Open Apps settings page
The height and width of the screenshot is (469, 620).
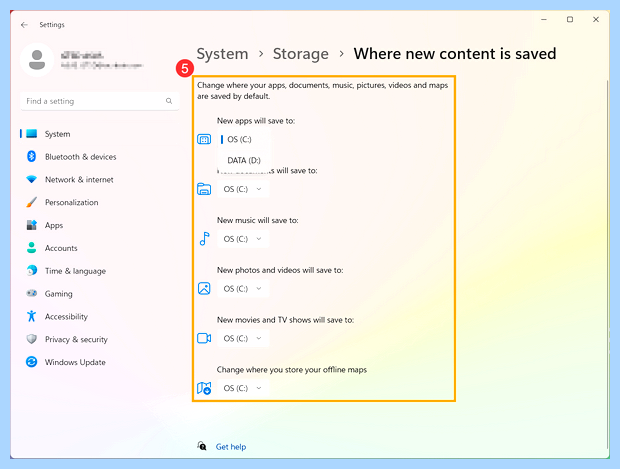99,225
